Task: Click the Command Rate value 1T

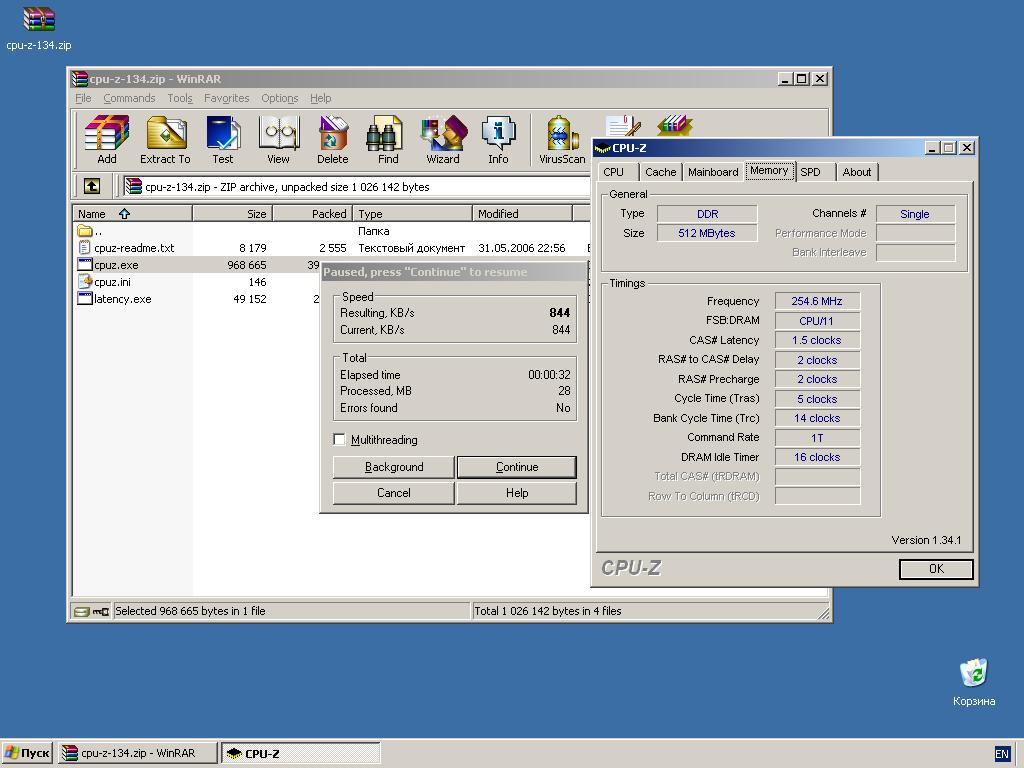Action: tap(817, 438)
